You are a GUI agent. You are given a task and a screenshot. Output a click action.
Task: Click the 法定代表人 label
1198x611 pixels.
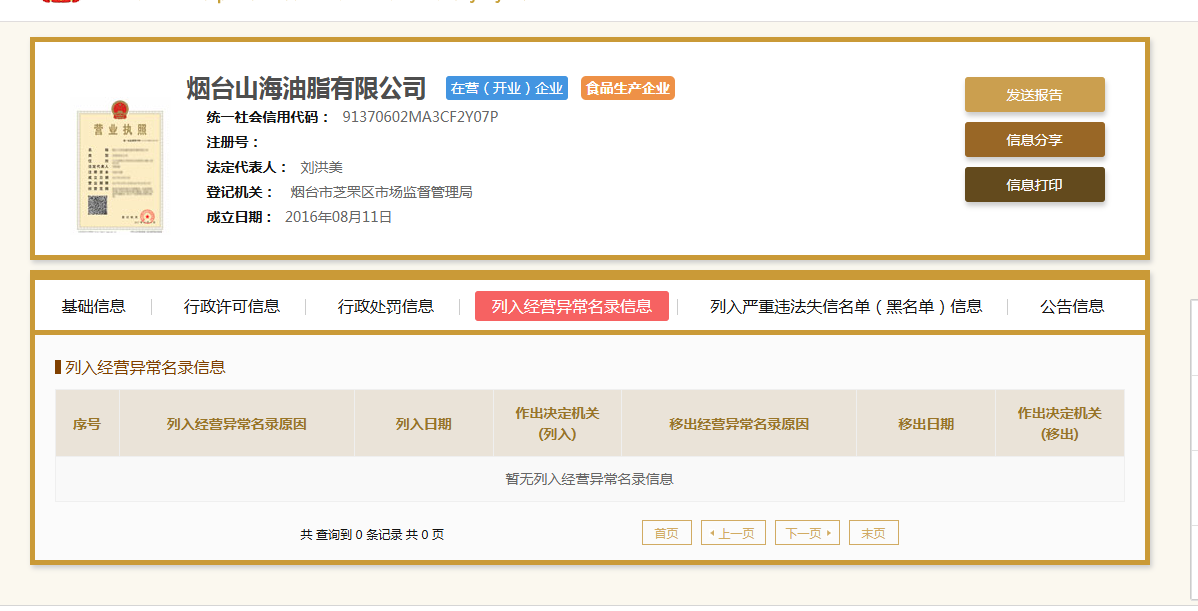tap(246, 167)
